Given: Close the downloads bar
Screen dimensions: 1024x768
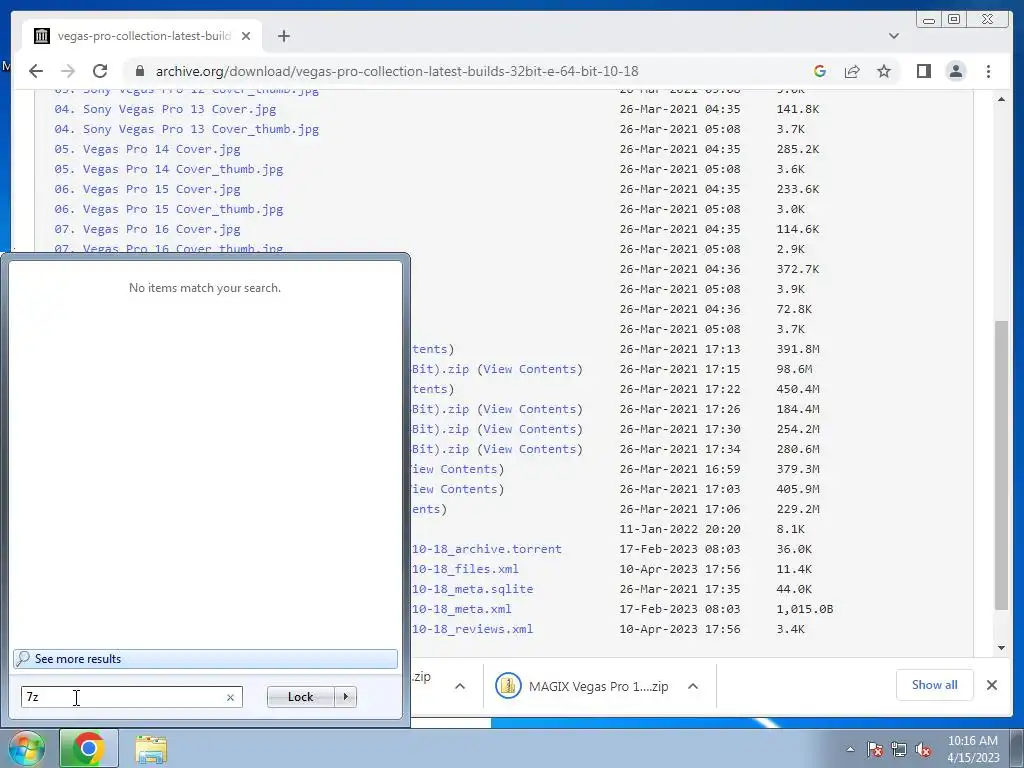Looking at the screenshot, I should point(992,685).
